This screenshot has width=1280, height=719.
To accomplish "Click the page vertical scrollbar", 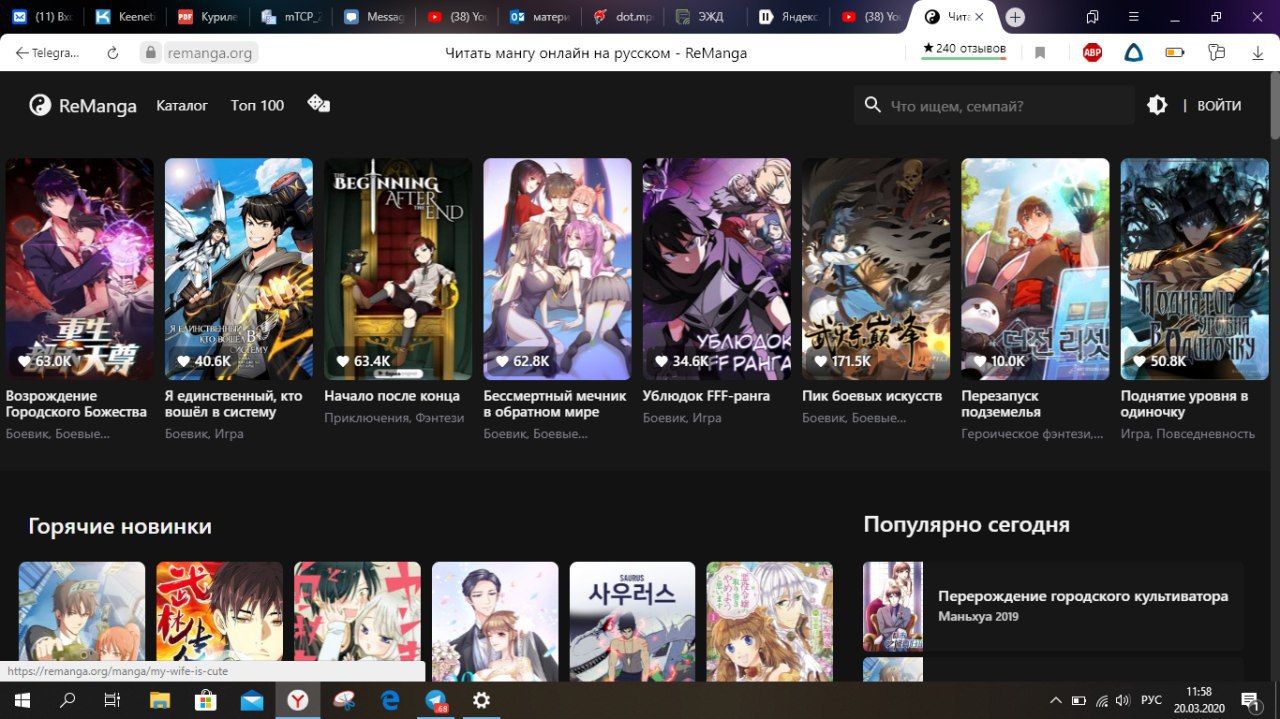I will tap(1274, 104).
